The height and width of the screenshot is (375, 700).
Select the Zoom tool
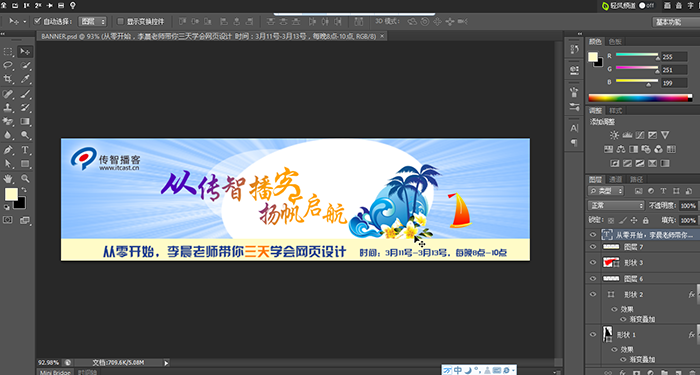click(x=25, y=179)
